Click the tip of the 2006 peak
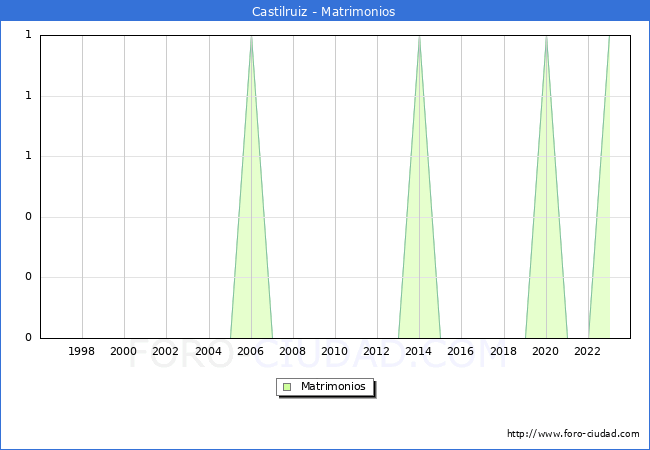The width and height of the screenshot is (650, 450). coord(251,37)
